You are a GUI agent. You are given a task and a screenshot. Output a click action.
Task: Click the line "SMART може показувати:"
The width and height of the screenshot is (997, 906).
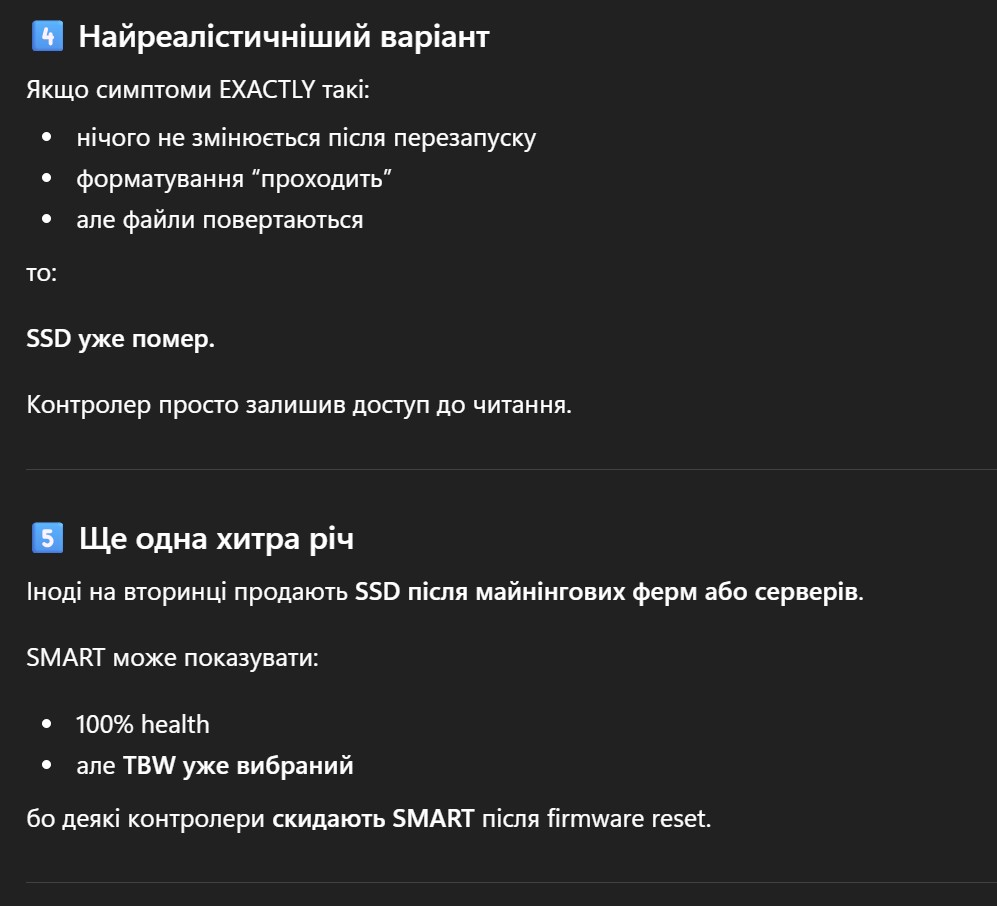pyautogui.click(x=172, y=658)
